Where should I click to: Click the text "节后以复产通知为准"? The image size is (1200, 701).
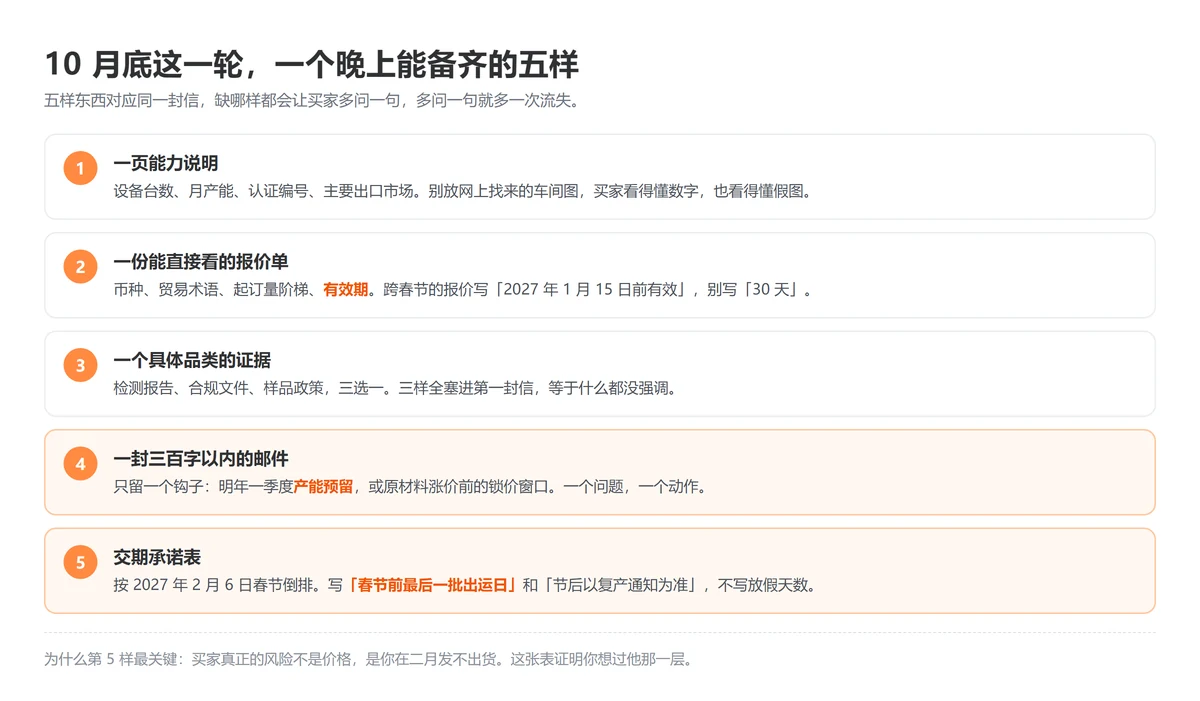pyautogui.click(x=622, y=585)
